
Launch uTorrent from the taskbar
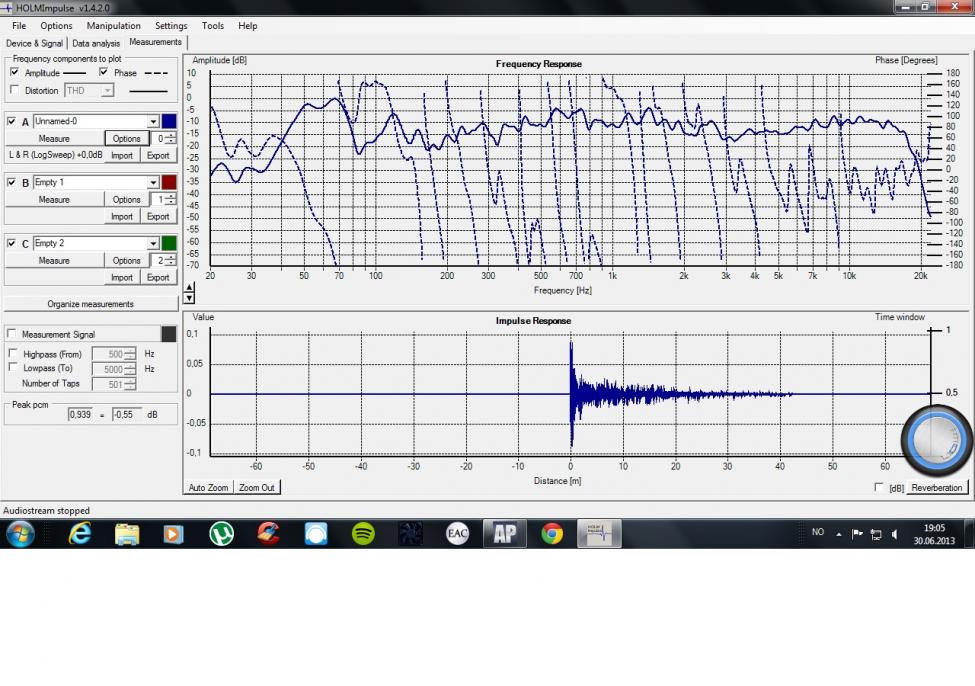(x=221, y=534)
